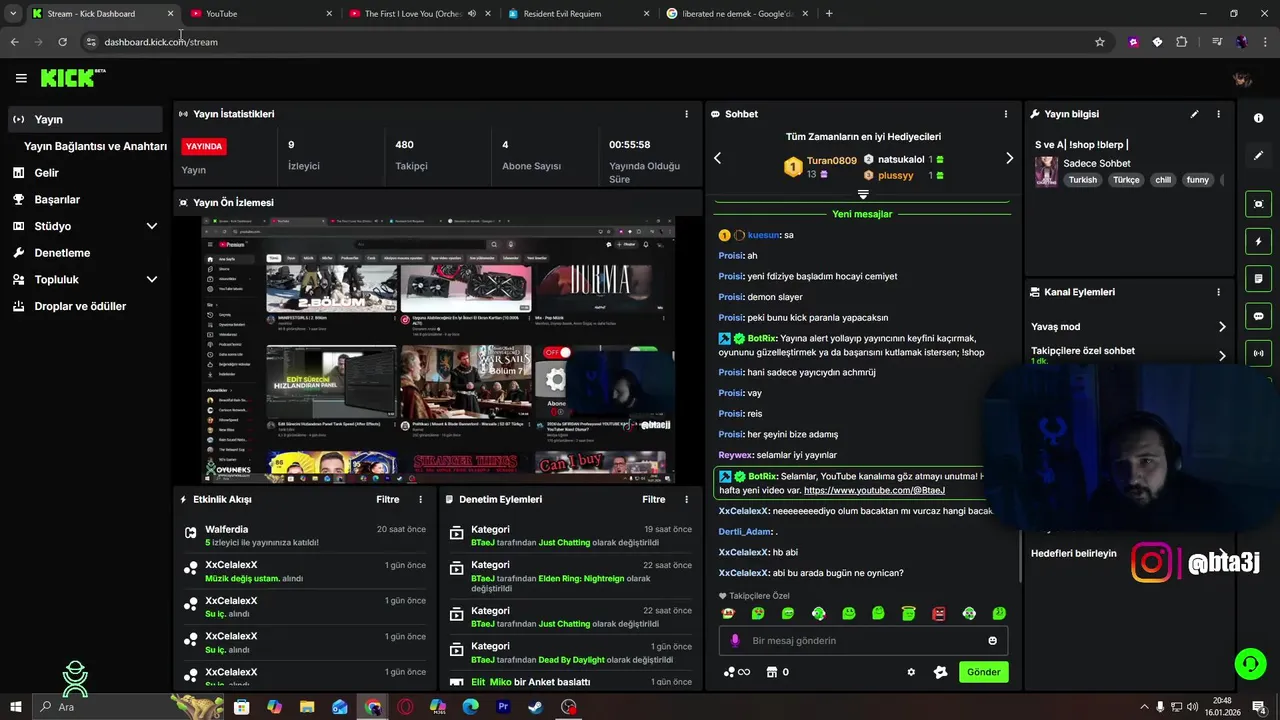Click the chill tag

click(1162, 180)
